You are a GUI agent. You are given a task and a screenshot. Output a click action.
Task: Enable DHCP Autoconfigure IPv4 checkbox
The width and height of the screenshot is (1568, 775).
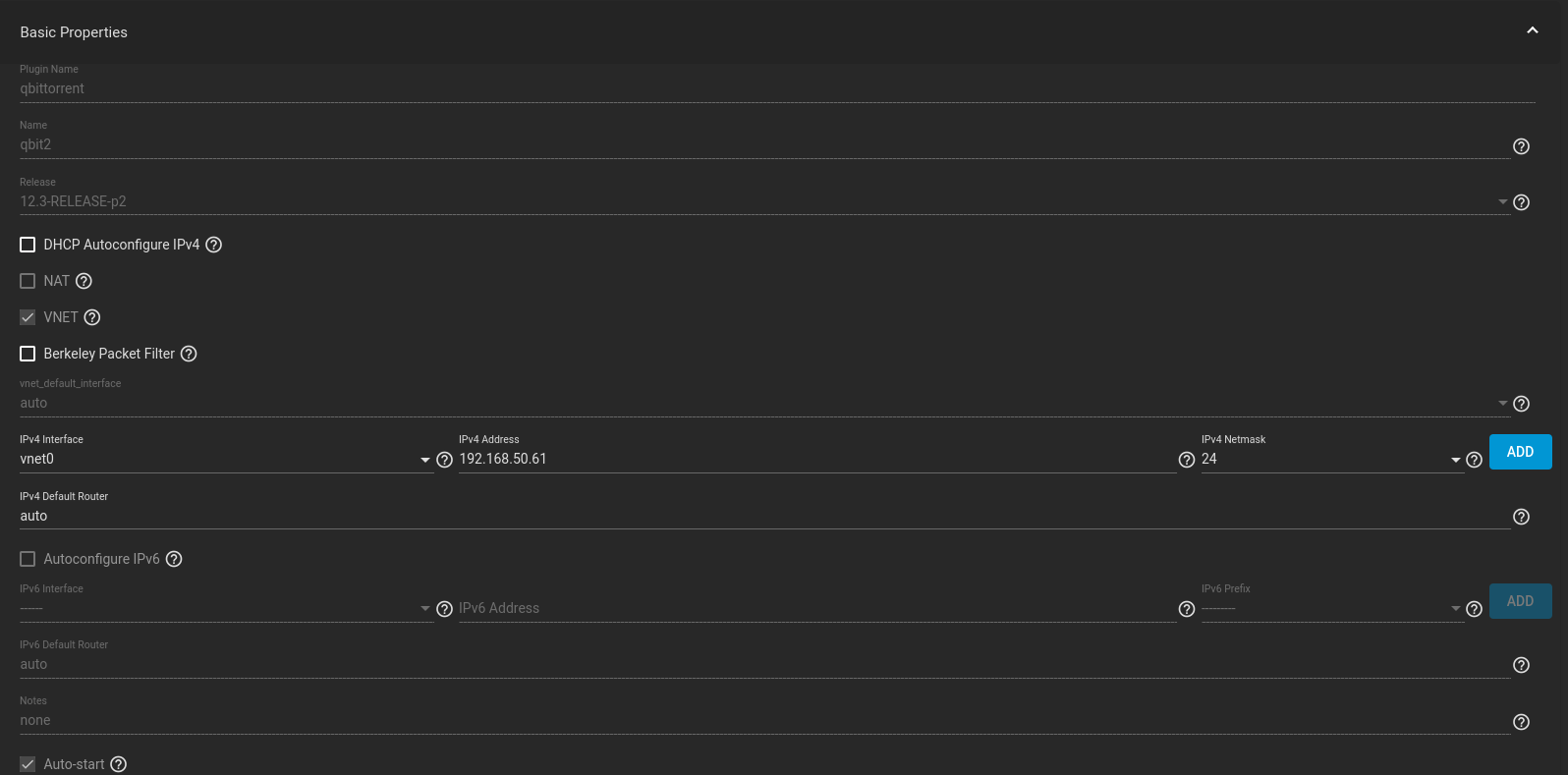pyautogui.click(x=28, y=245)
